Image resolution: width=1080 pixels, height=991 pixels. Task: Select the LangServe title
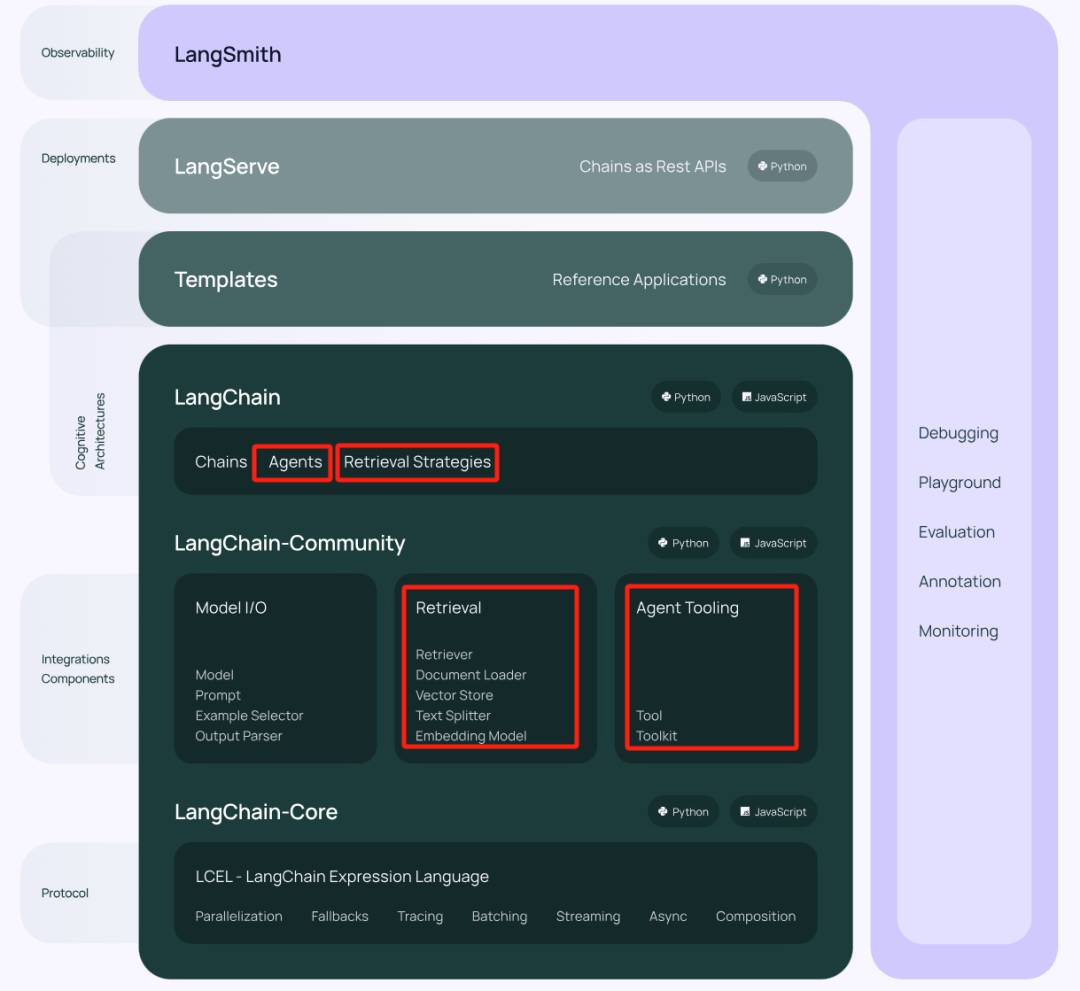click(x=227, y=167)
